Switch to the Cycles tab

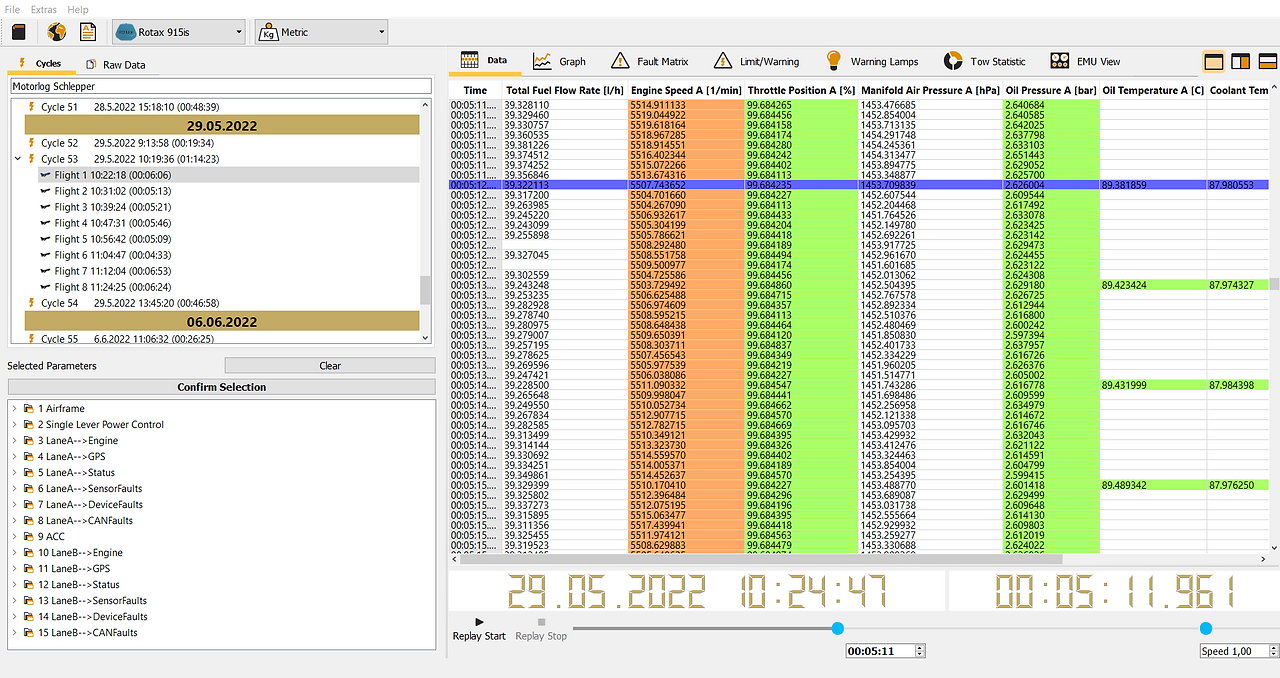pos(40,64)
